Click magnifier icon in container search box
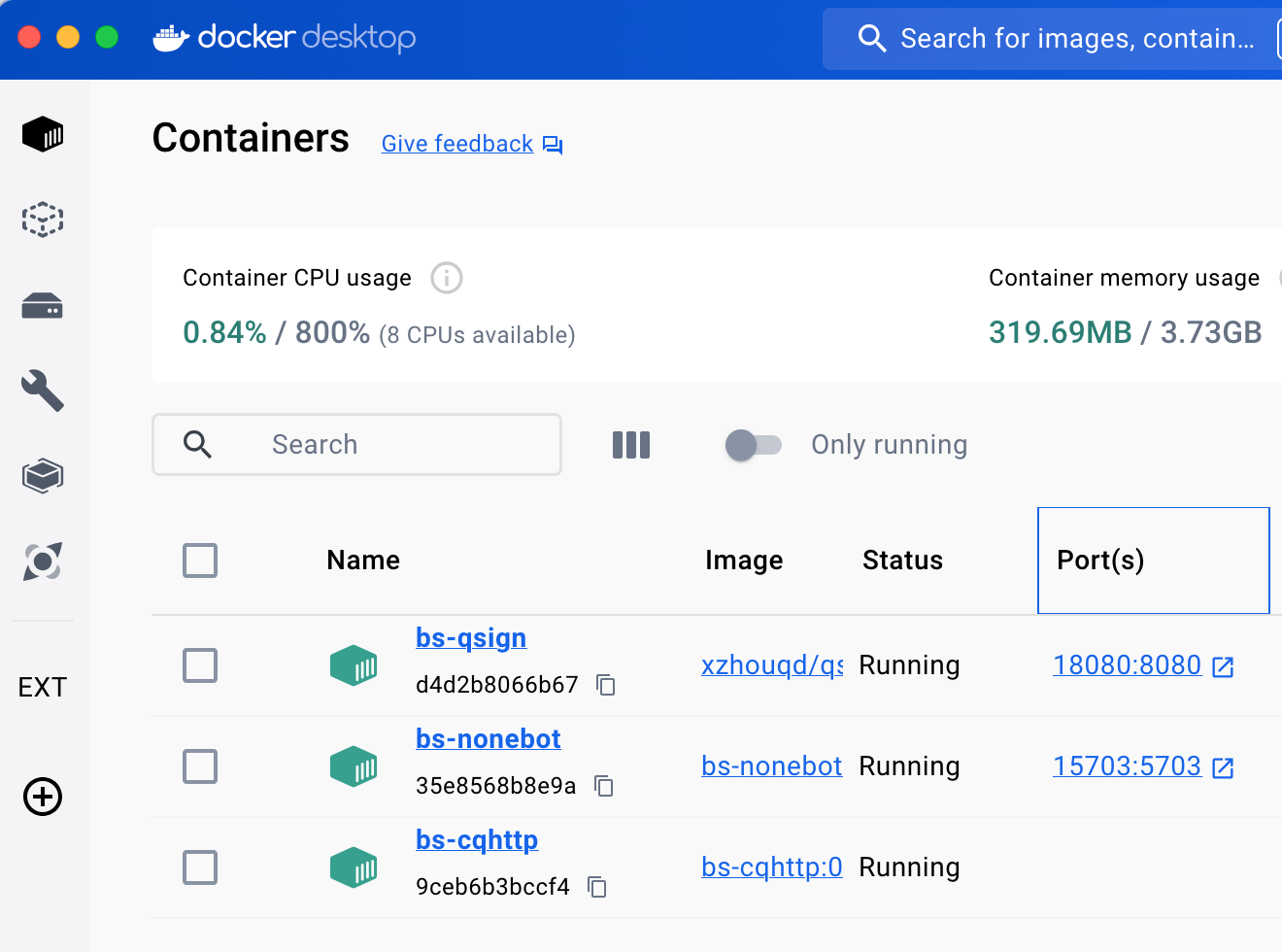Image resolution: width=1282 pixels, height=952 pixels. [x=197, y=444]
